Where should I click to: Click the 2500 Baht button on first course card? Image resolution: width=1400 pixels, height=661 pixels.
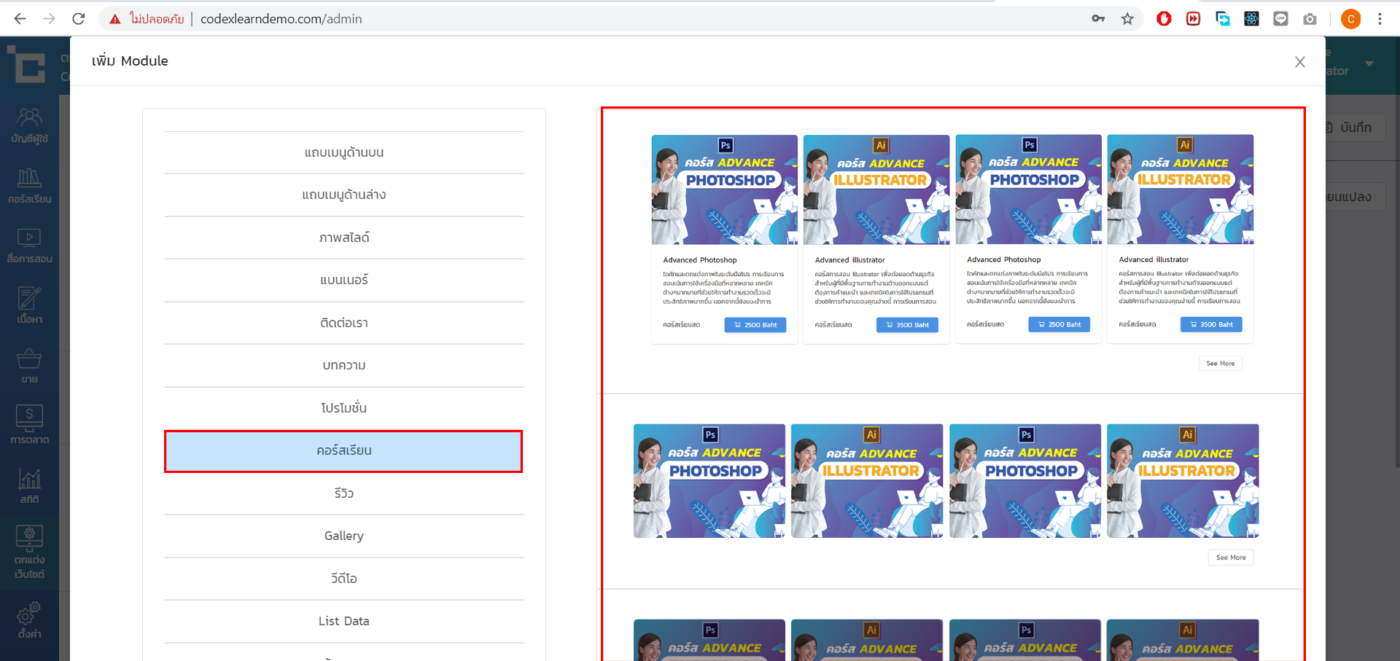pos(755,325)
